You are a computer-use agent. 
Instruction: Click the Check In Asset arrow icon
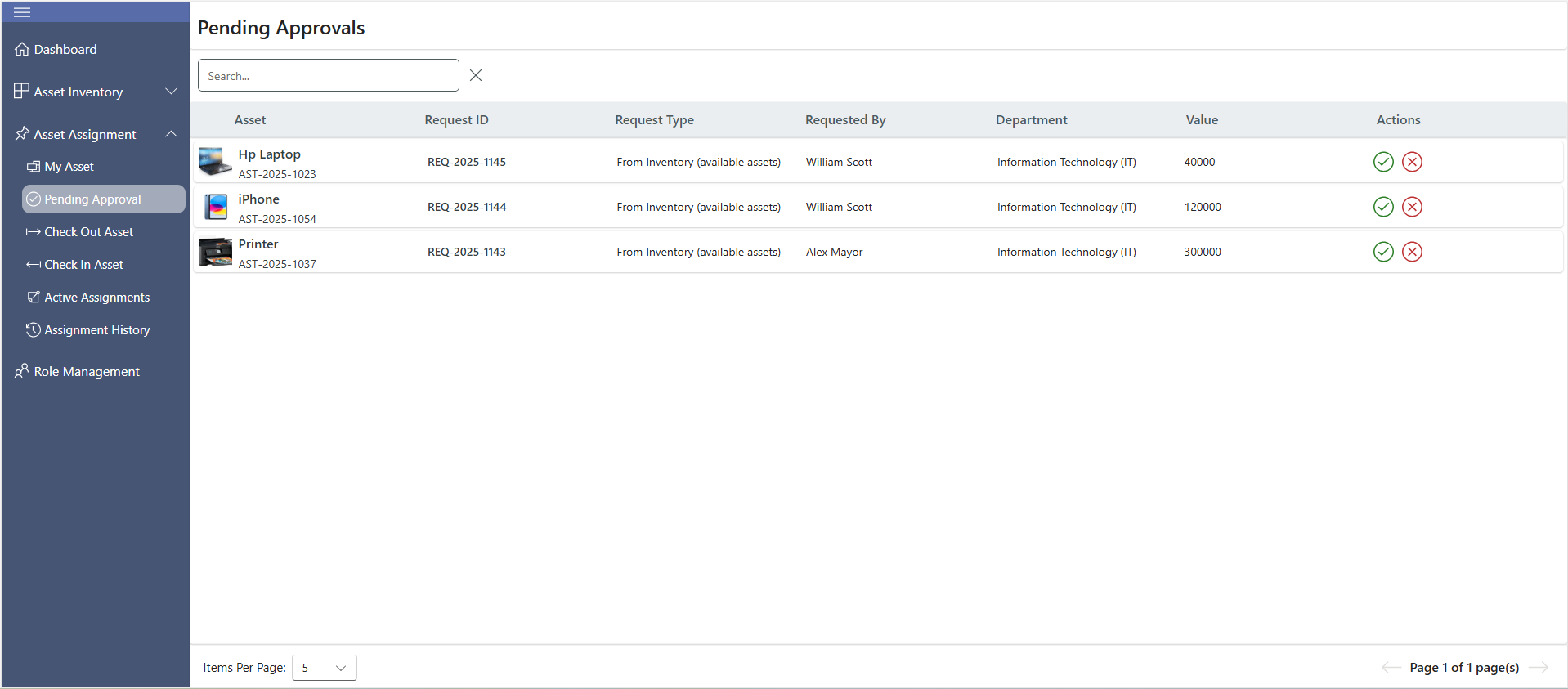tap(34, 265)
